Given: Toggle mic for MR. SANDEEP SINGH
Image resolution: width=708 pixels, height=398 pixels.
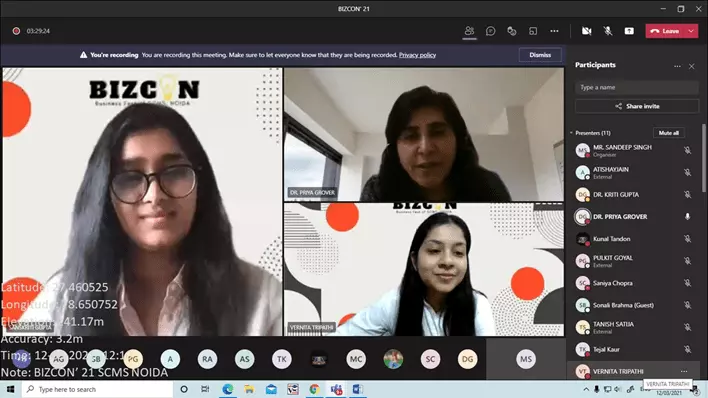Looking at the screenshot, I should [687, 150].
